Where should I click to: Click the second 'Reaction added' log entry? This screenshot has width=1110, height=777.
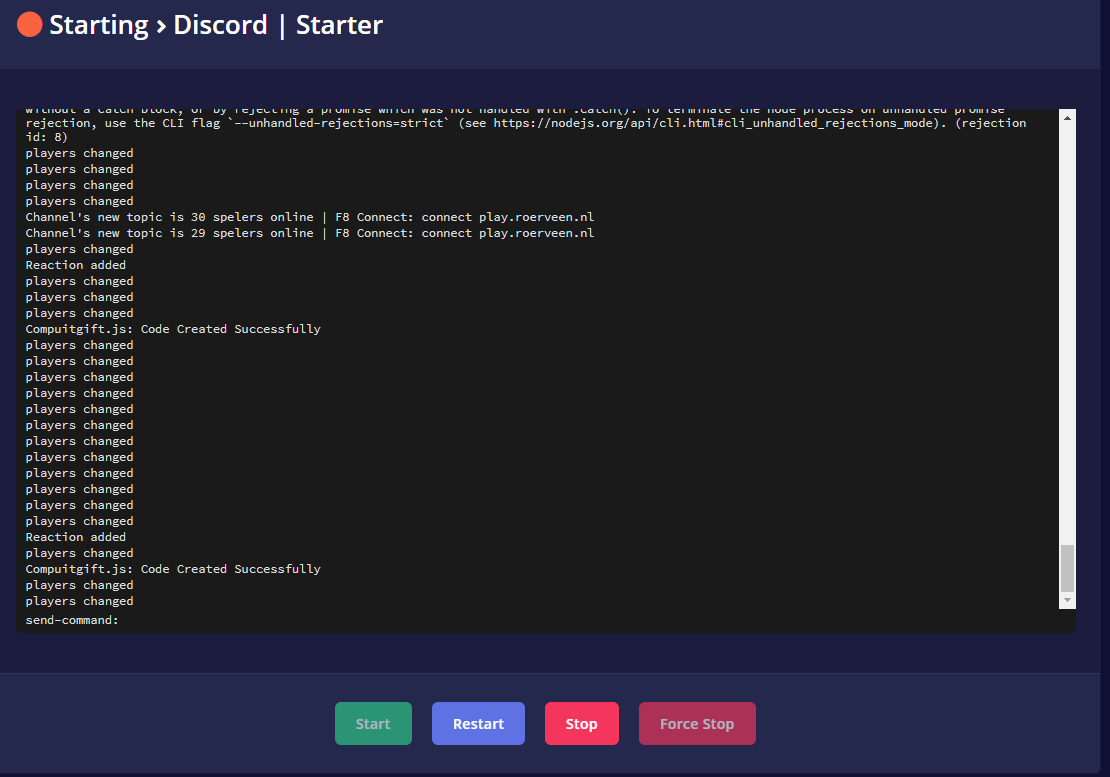(x=76, y=537)
